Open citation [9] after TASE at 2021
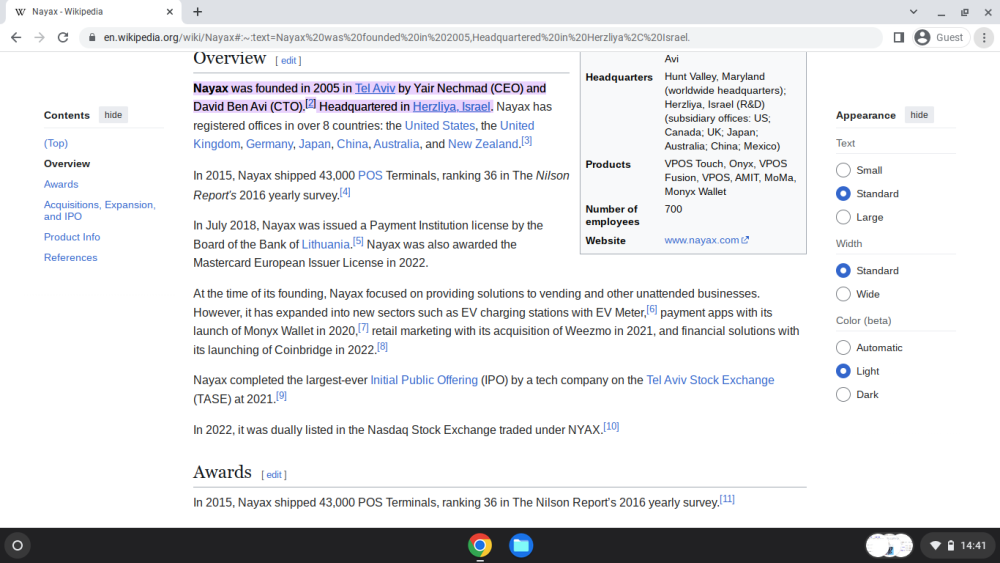Viewport: 1000px width, 563px height. click(x=281, y=395)
